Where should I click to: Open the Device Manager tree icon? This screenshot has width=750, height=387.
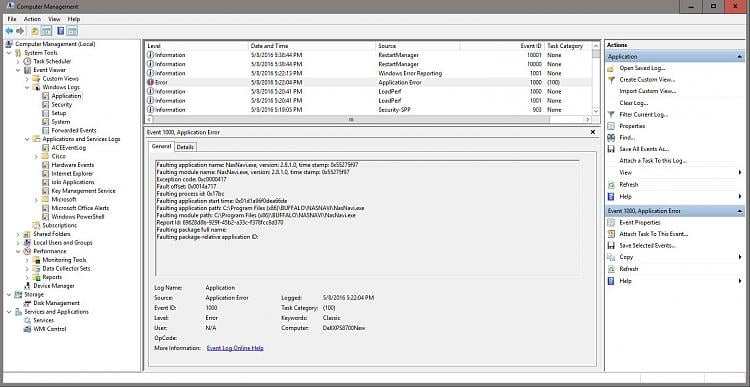(x=27, y=286)
